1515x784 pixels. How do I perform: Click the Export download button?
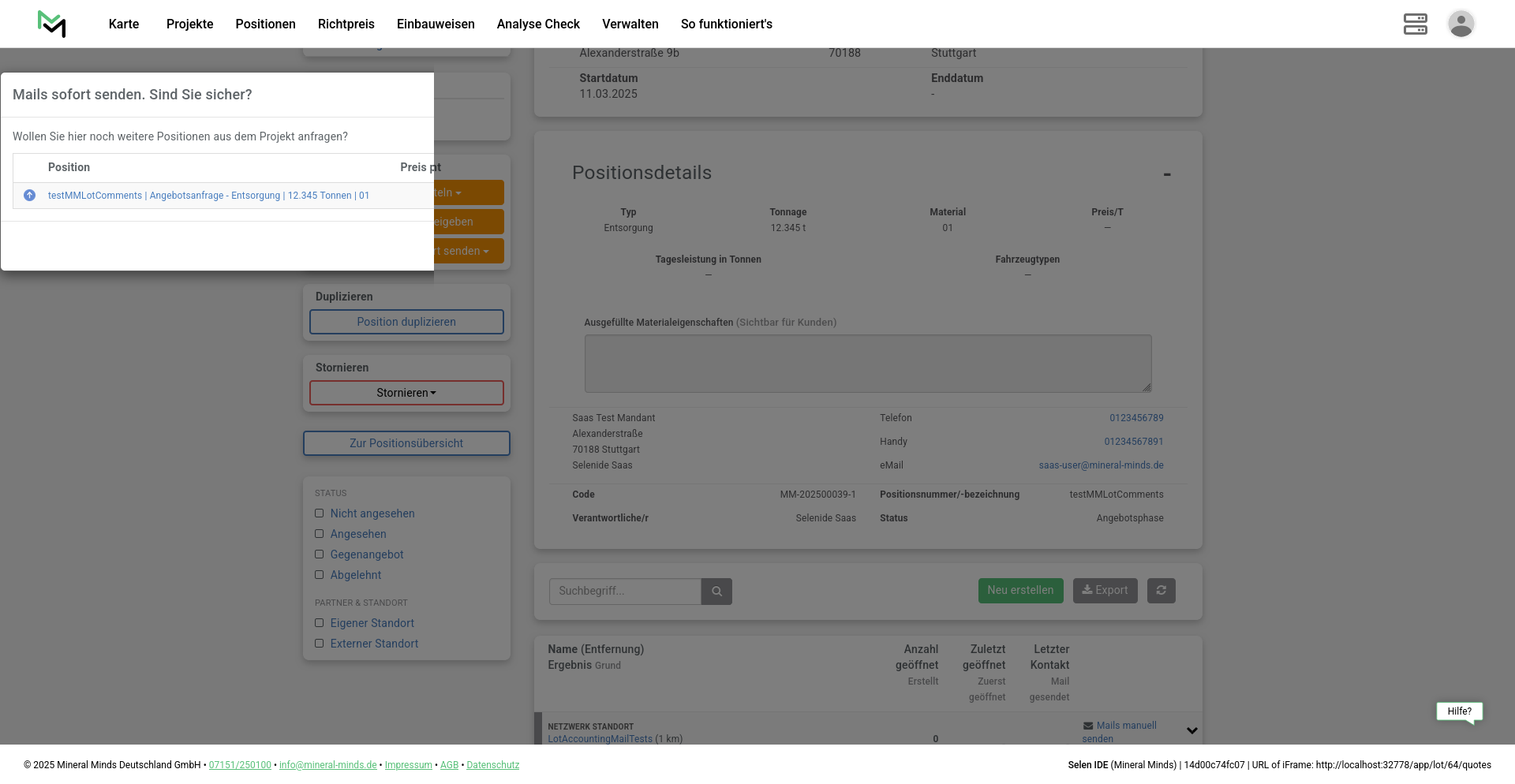[1105, 591]
